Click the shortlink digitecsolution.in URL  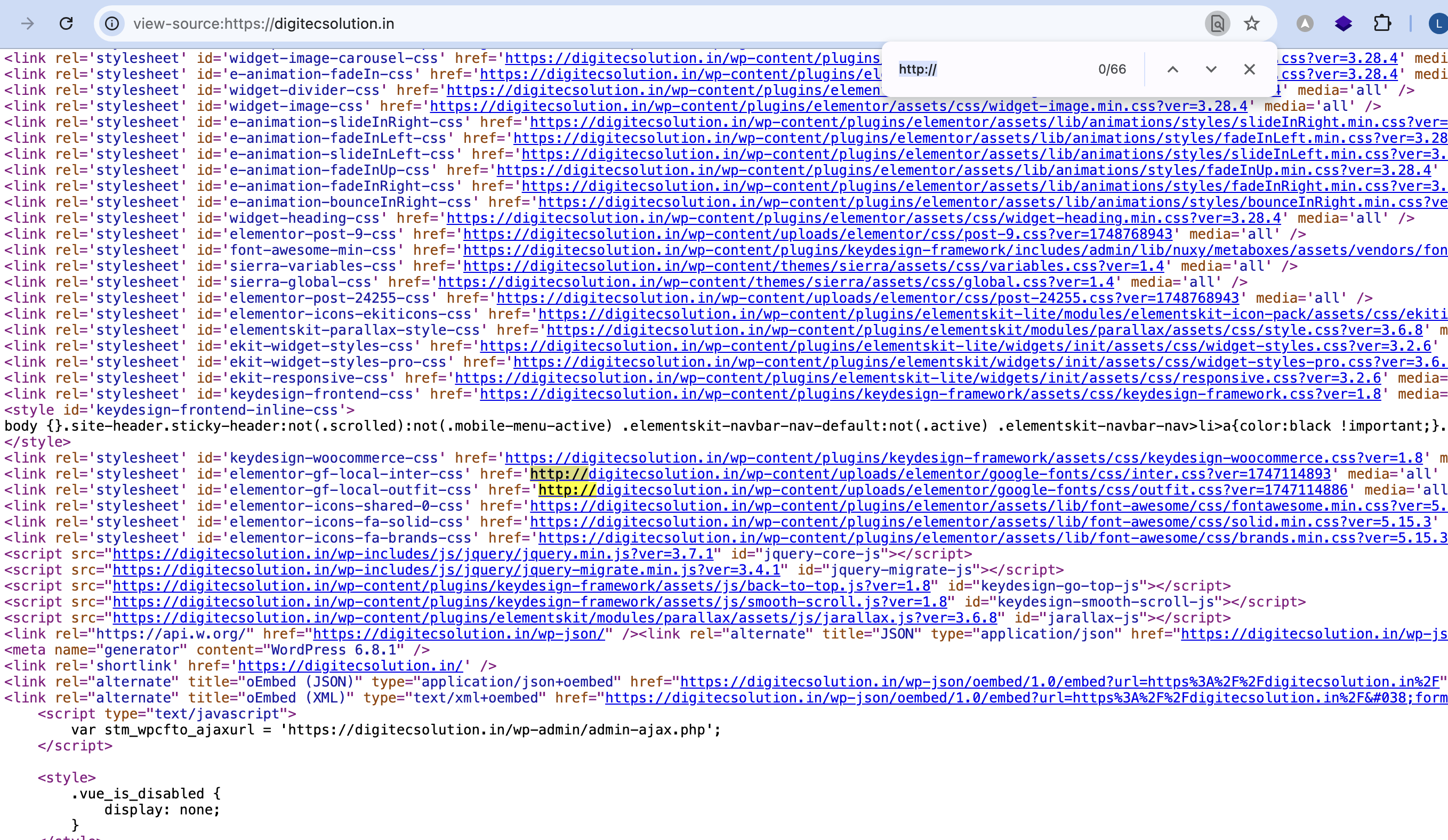pos(350,666)
